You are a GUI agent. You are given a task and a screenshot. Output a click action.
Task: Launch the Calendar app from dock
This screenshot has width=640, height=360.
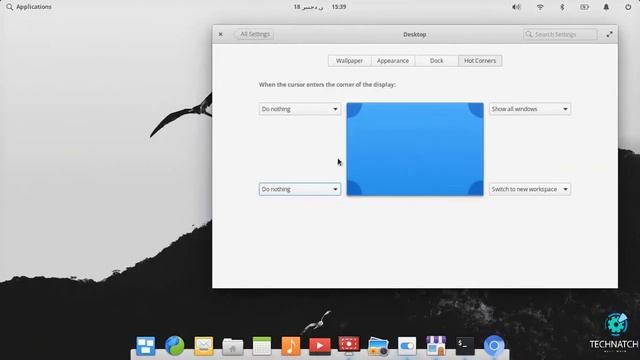[x=262, y=346]
